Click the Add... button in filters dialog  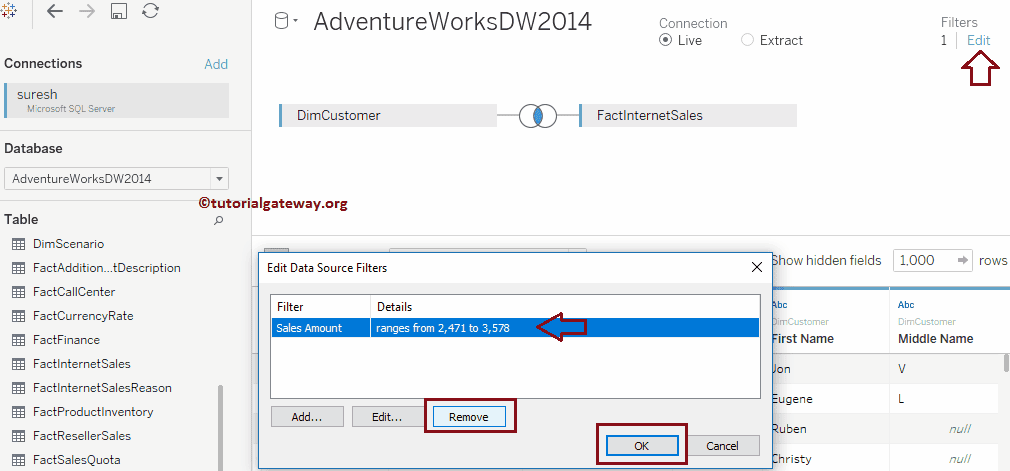pyautogui.click(x=307, y=417)
